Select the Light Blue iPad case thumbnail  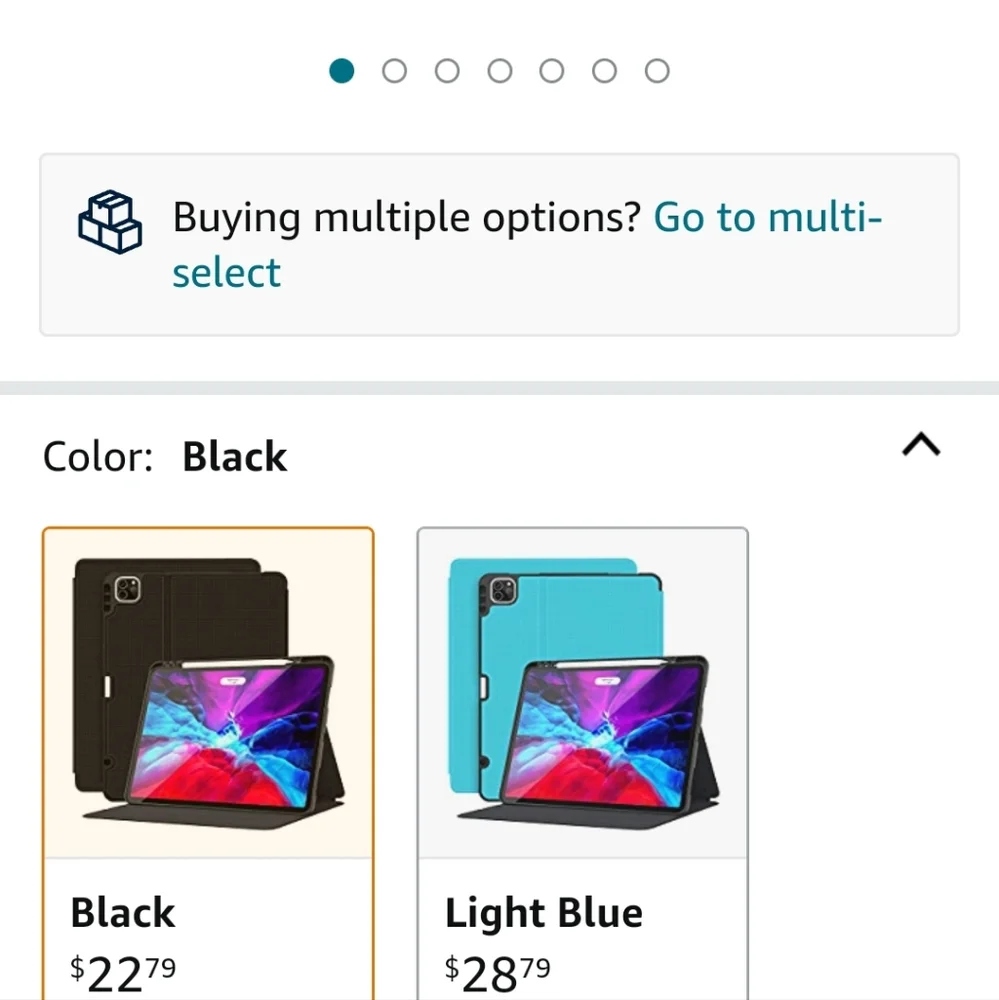click(583, 693)
